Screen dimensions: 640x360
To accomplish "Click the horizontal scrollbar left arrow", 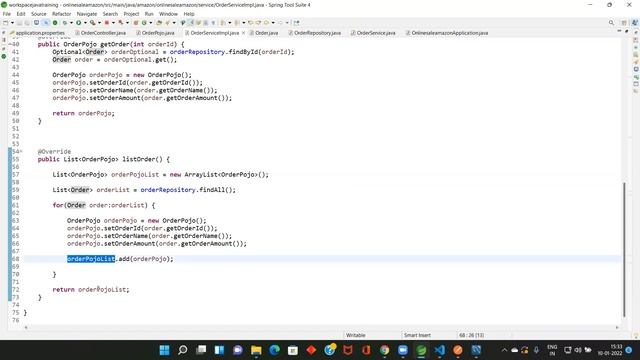I will 26,327.
